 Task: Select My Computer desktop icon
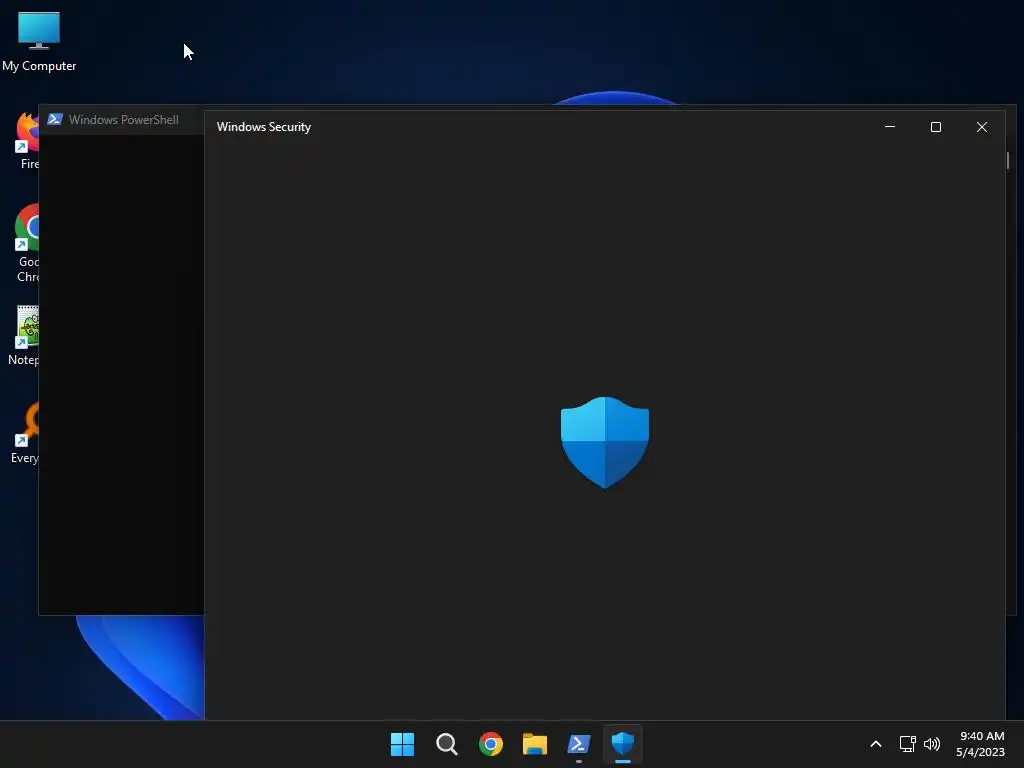click(x=39, y=42)
